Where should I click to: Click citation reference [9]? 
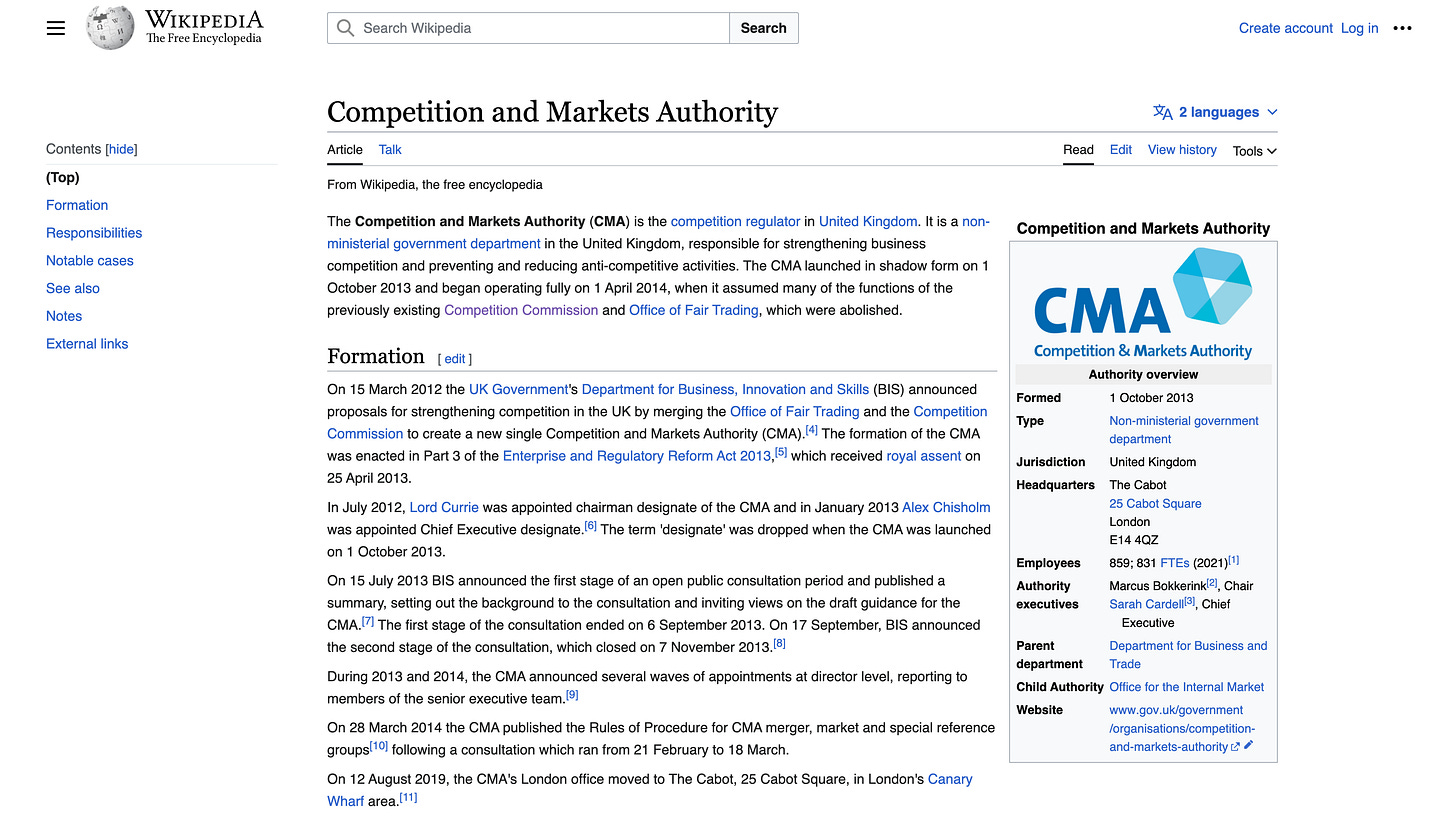point(572,695)
